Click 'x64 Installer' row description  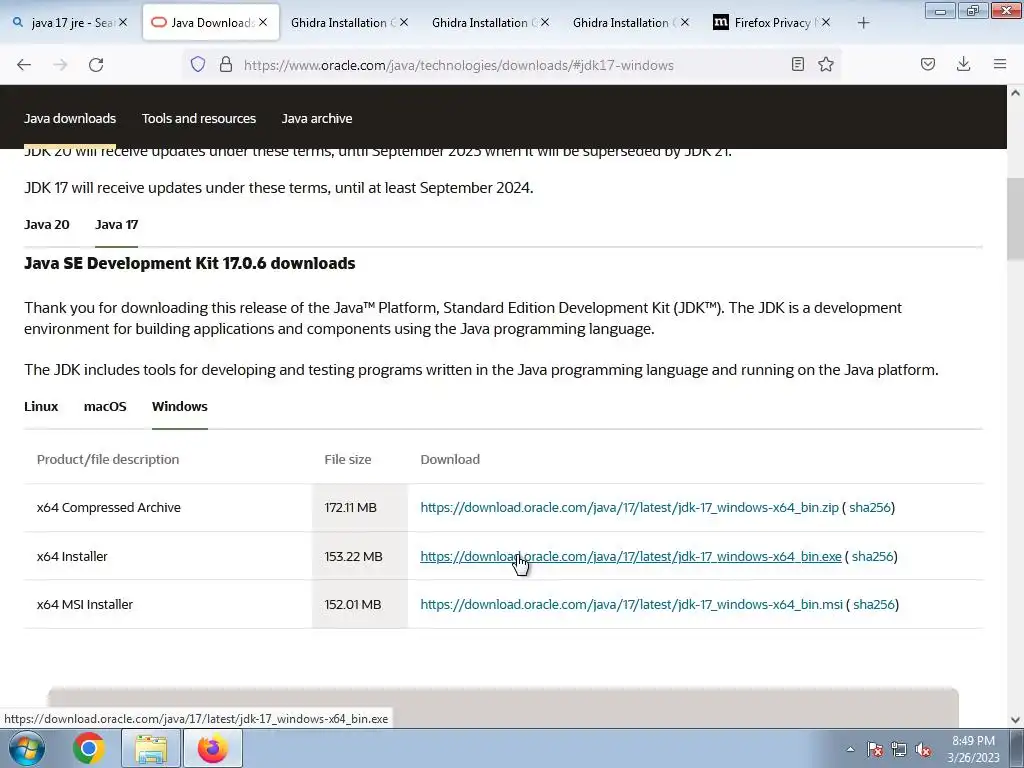pos(72,556)
